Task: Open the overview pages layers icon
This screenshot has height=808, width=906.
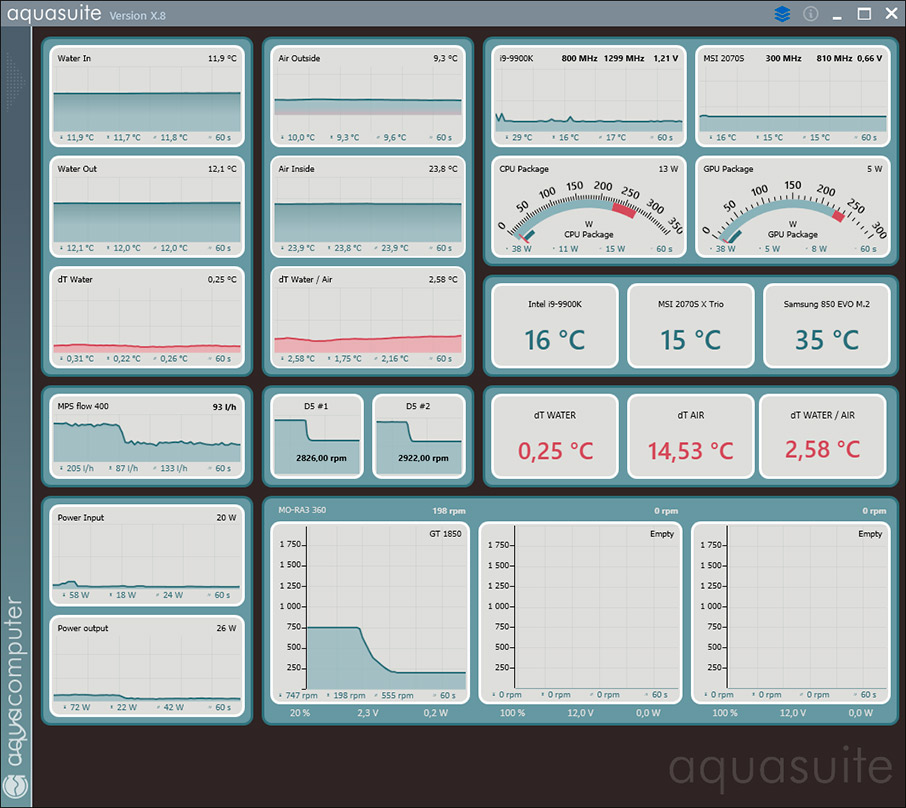Action: click(x=782, y=14)
